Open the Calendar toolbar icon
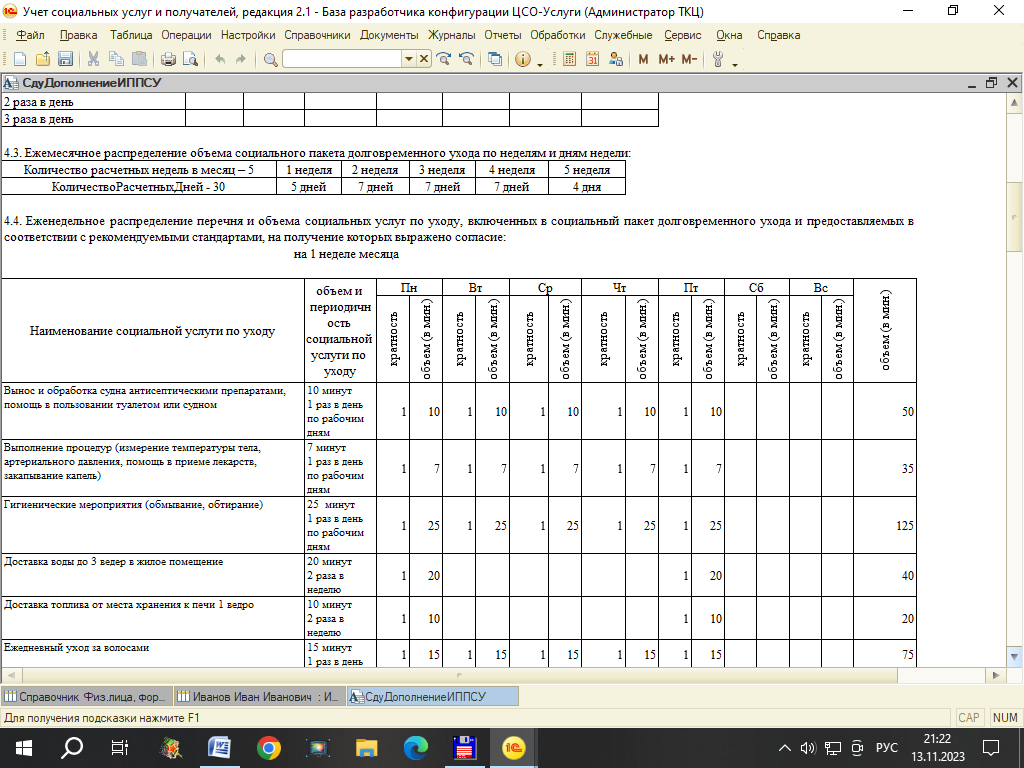Image resolution: width=1024 pixels, height=768 pixels. click(592, 59)
